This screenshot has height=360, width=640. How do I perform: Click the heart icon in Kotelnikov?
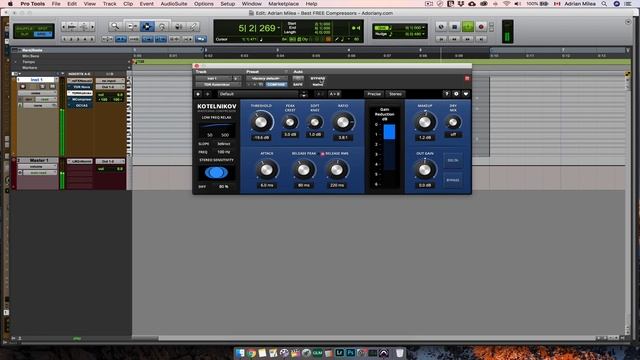click(466, 94)
